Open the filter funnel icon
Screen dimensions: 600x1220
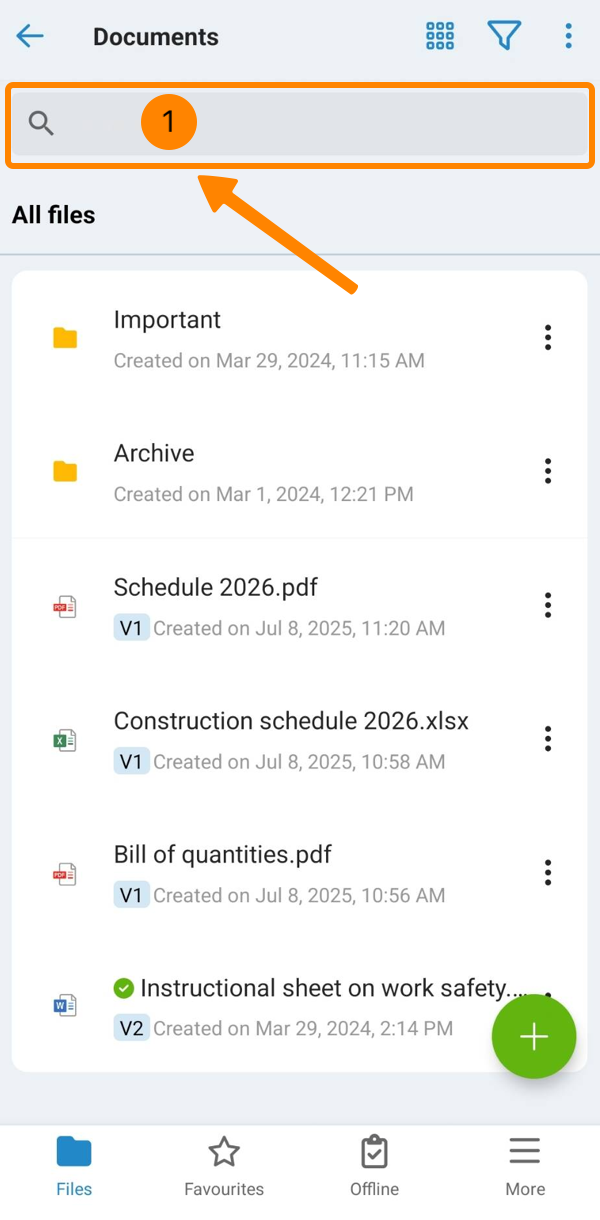click(504, 37)
